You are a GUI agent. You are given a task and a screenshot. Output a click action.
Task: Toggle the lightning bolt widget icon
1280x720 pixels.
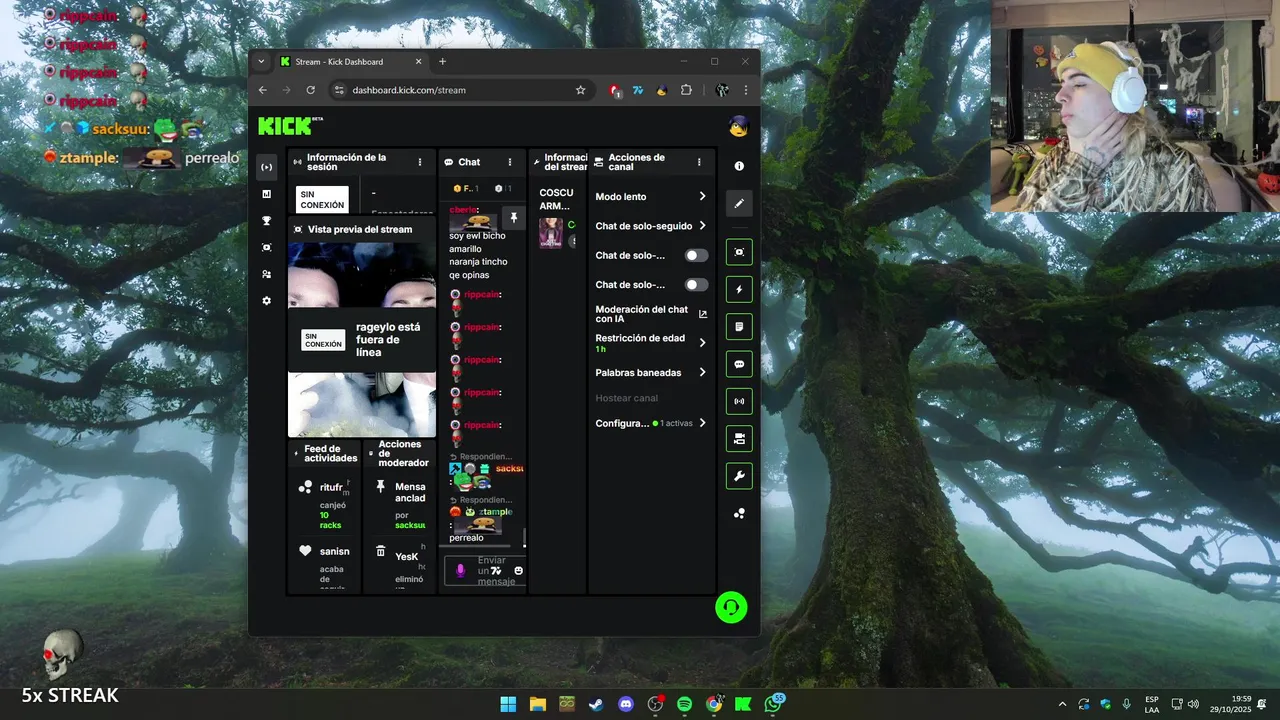point(739,289)
